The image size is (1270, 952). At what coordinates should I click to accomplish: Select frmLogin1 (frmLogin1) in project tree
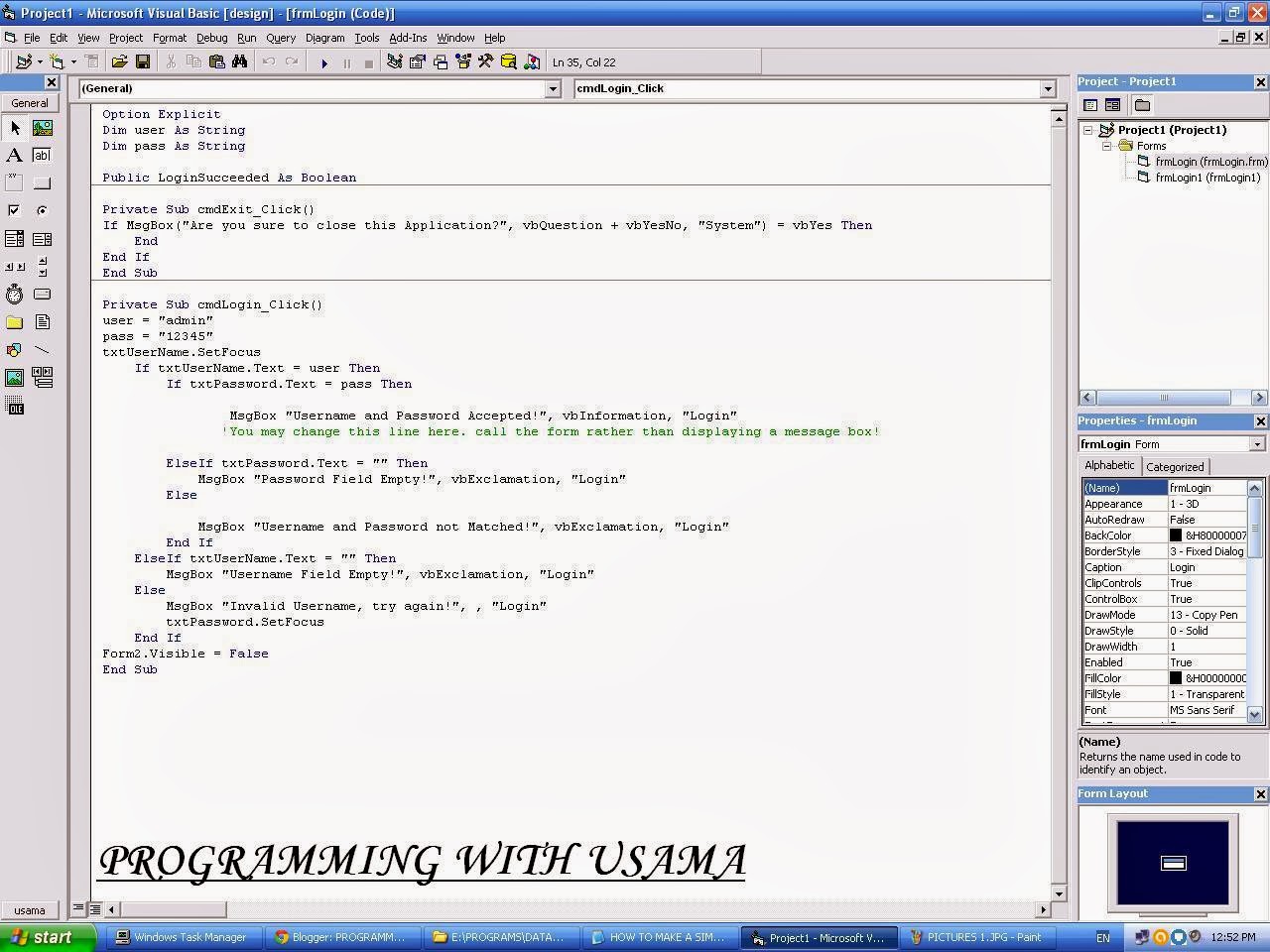[1207, 178]
